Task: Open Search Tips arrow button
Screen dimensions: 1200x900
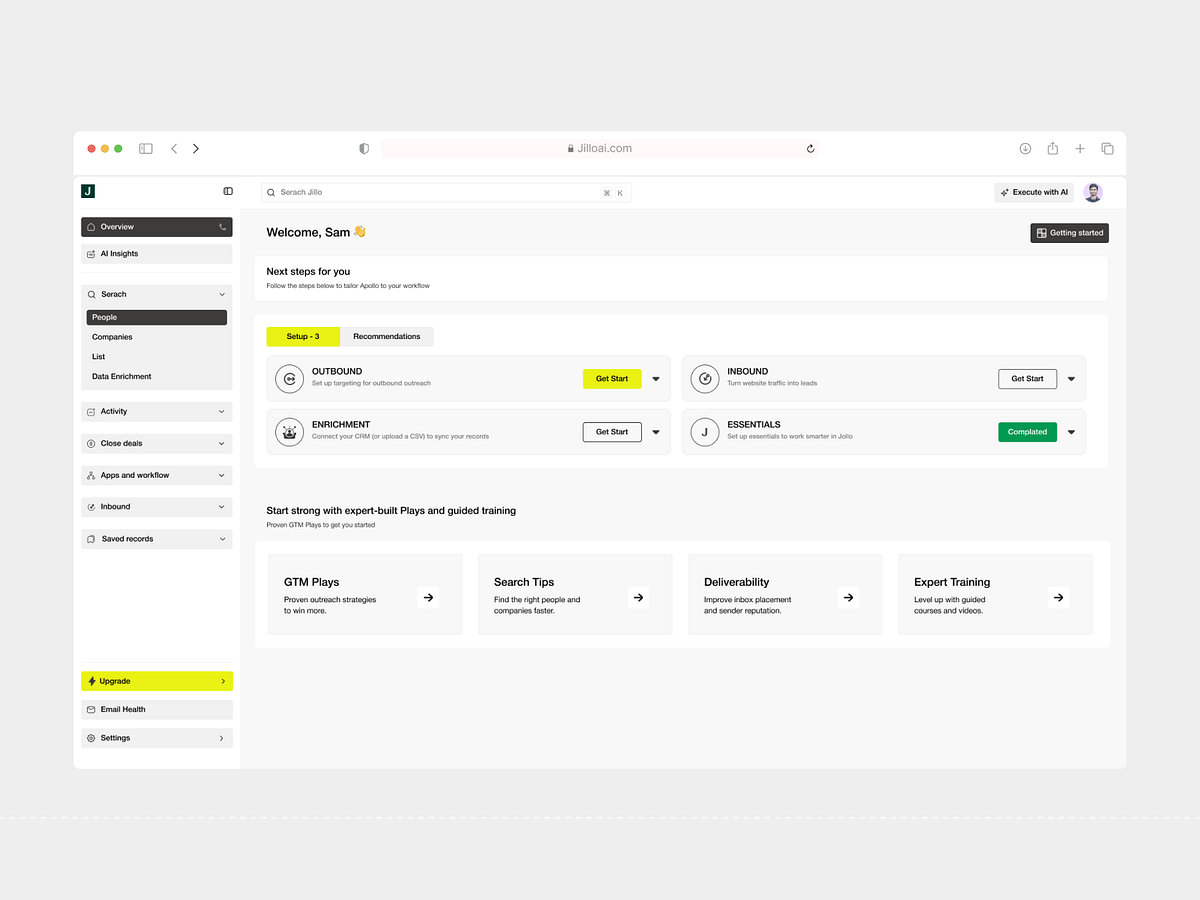Action: click(638, 597)
